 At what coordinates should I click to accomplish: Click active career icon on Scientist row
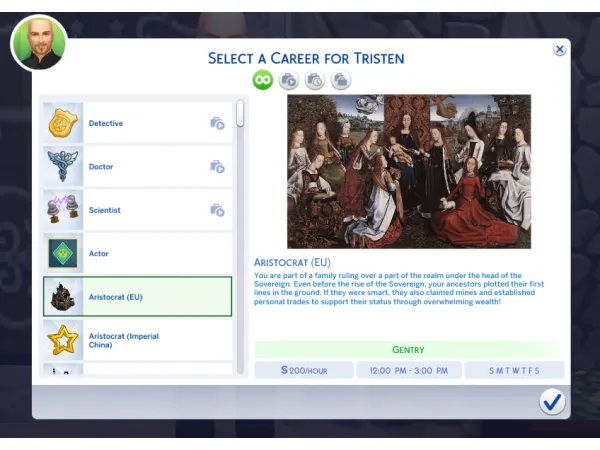point(217,210)
